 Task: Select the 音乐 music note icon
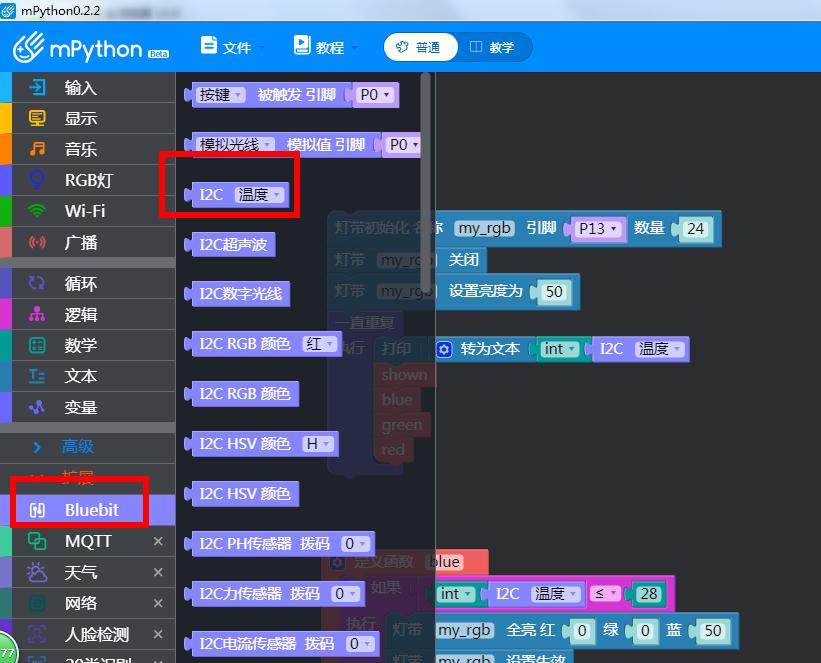[37, 149]
